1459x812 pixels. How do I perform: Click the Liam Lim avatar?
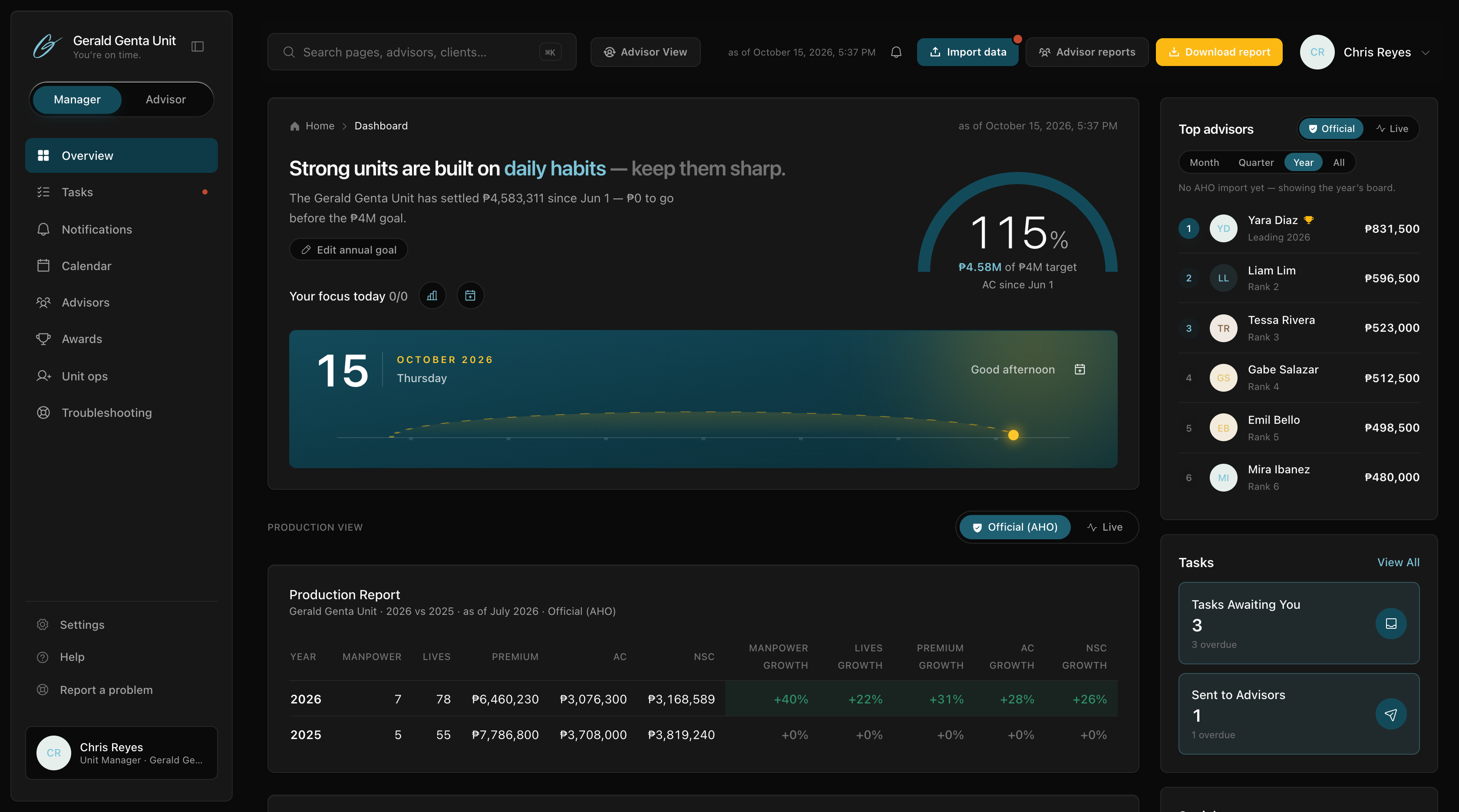point(1223,278)
